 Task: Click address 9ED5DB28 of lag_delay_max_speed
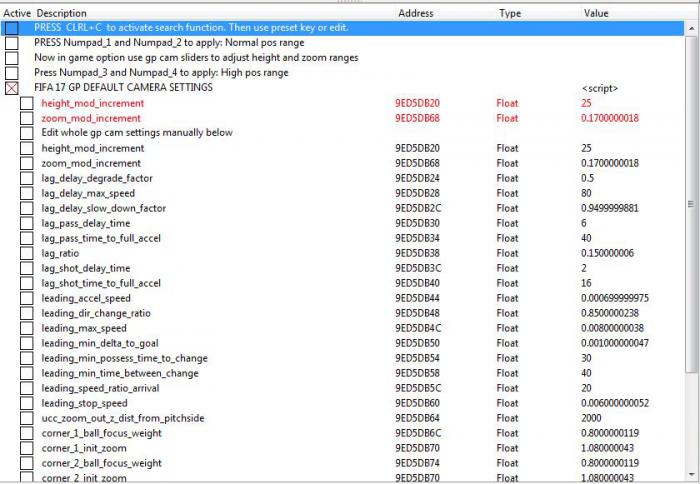pyautogui.click(x=417, y=193)
